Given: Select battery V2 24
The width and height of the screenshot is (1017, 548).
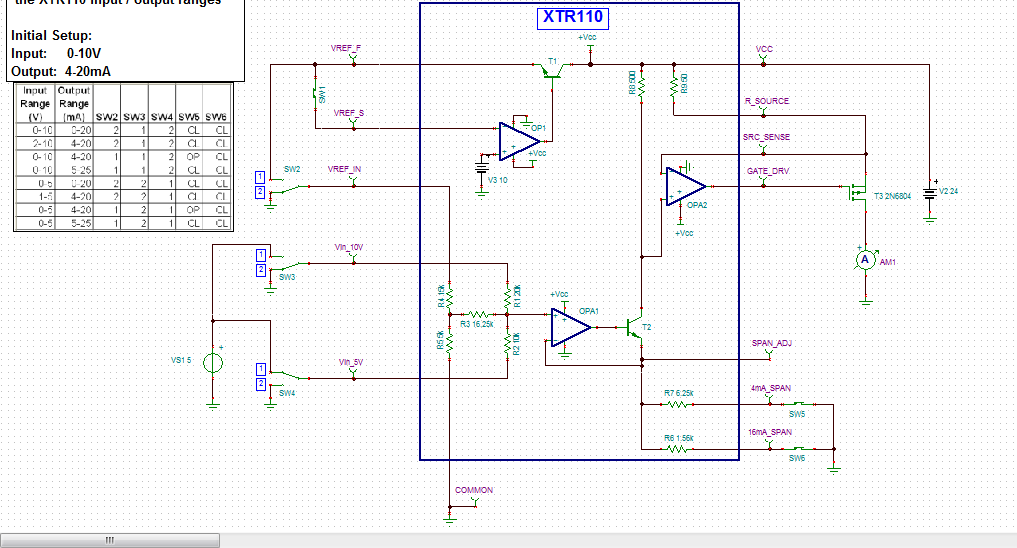Looking at the screenshot, I should [x=930, y=193].
